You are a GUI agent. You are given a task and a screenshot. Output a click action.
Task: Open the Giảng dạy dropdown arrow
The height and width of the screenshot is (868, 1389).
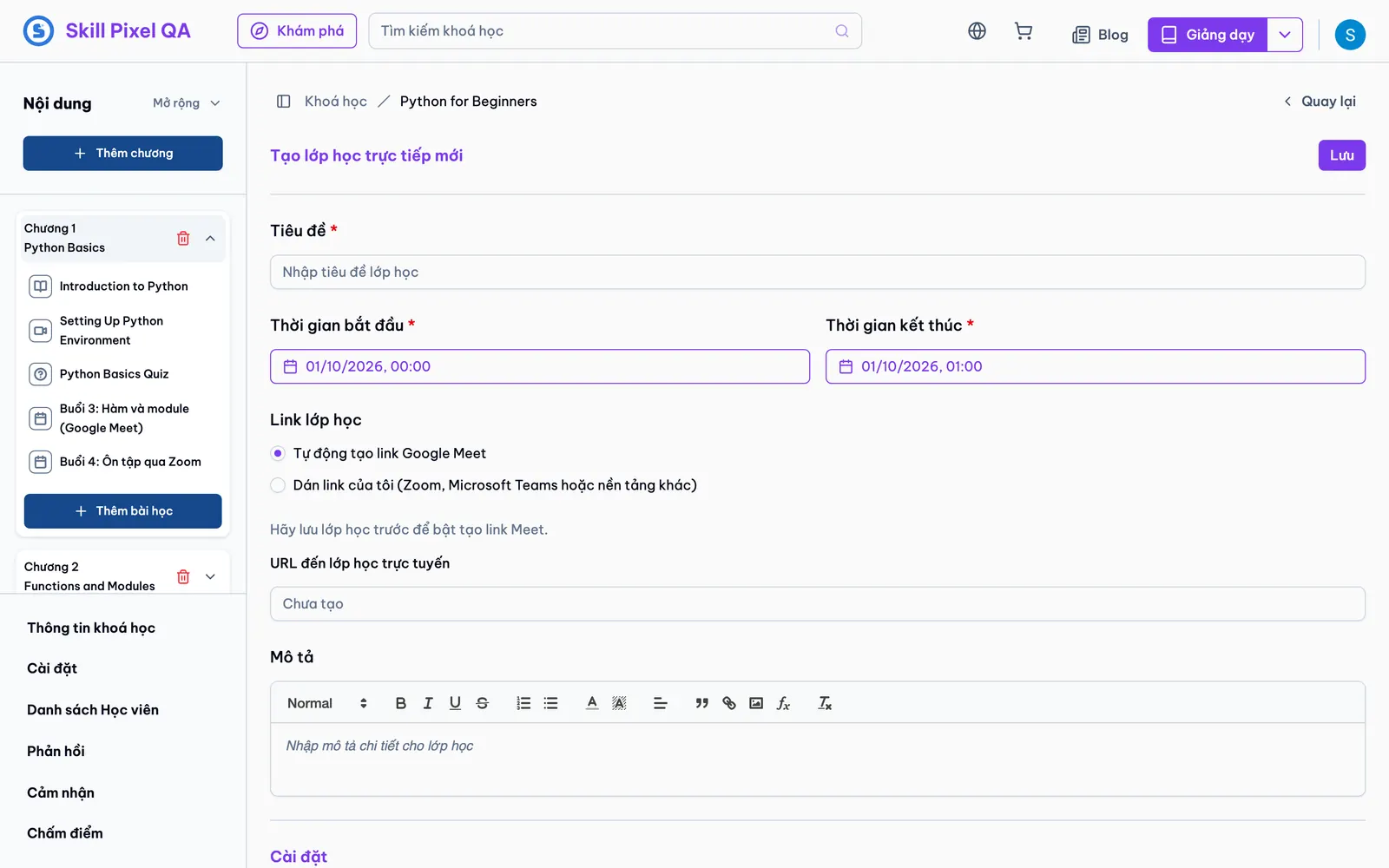point(1285,35)
